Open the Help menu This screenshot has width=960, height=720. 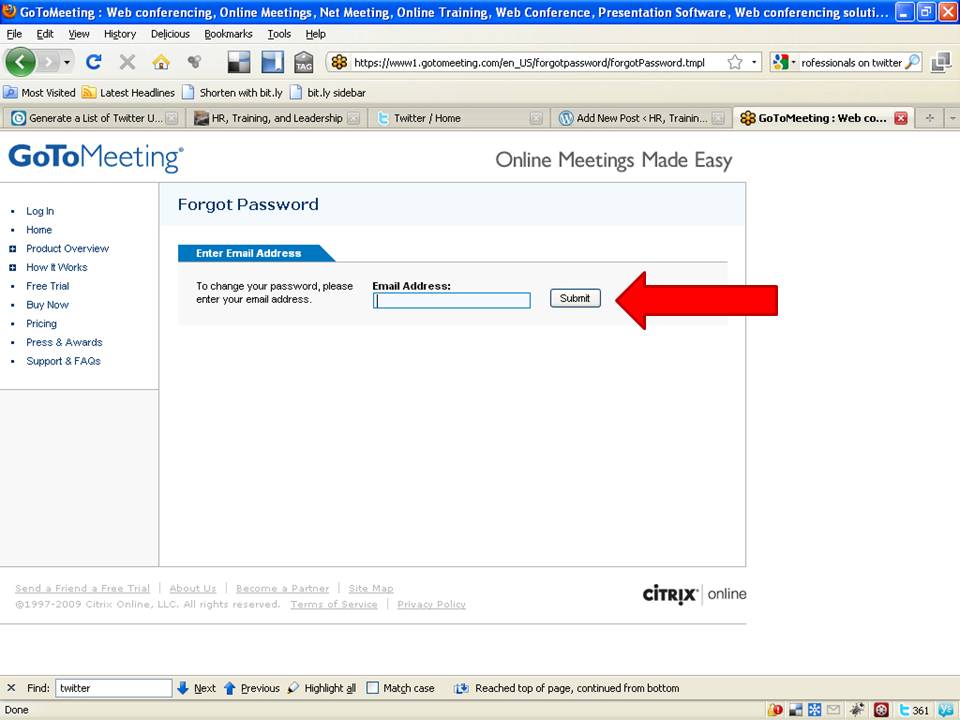pyautogui.click(x=315, y=34)
